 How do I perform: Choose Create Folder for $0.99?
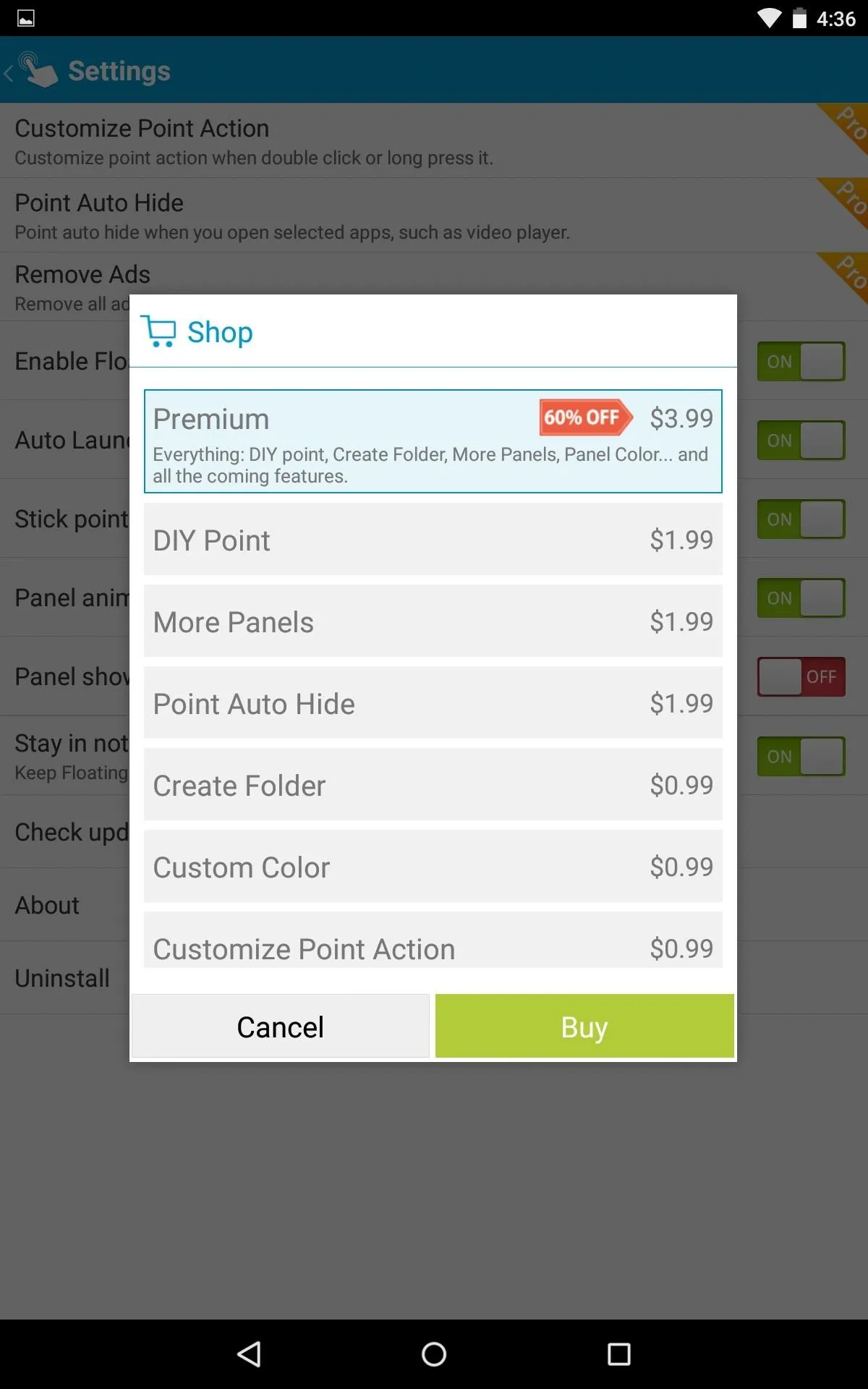433,785
